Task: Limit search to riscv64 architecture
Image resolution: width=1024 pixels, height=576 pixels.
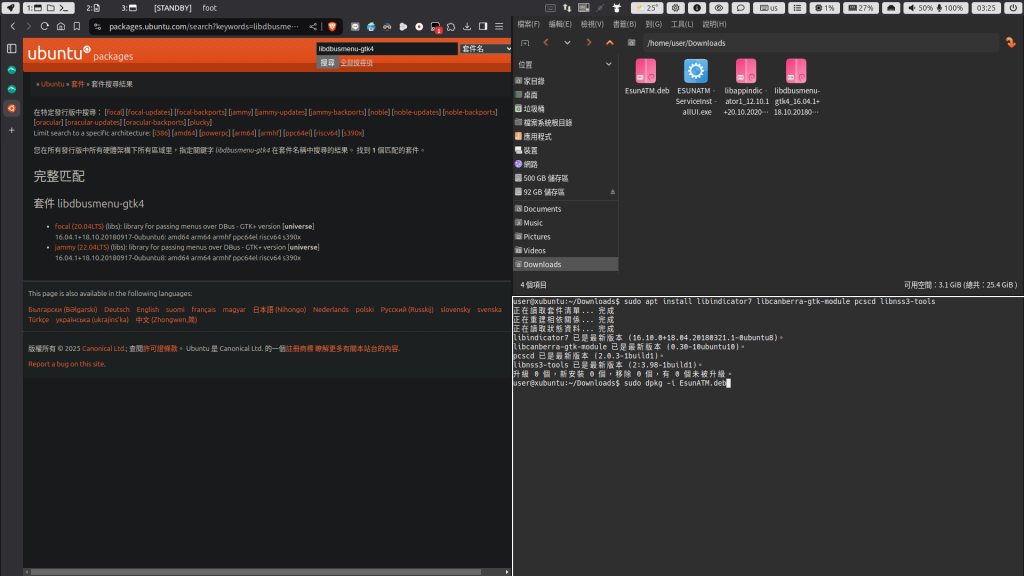Action: 327,133
